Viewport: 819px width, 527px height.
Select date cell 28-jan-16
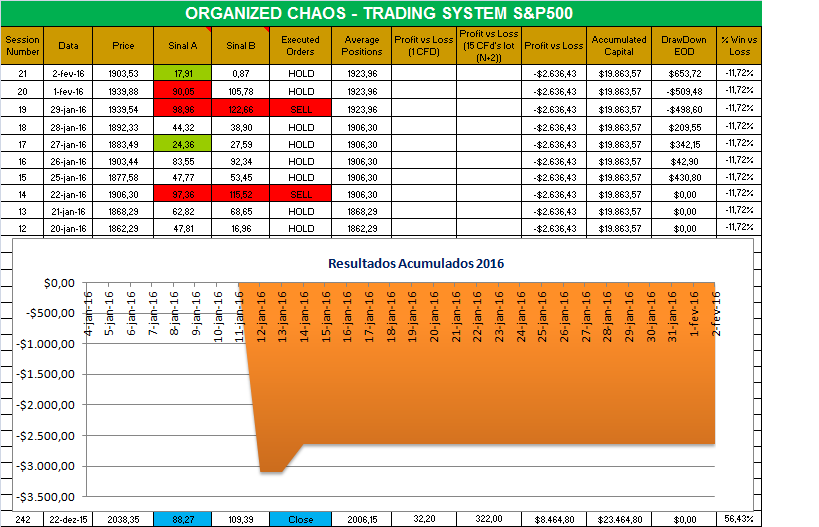pyautogui.click(x=68, y=127)
